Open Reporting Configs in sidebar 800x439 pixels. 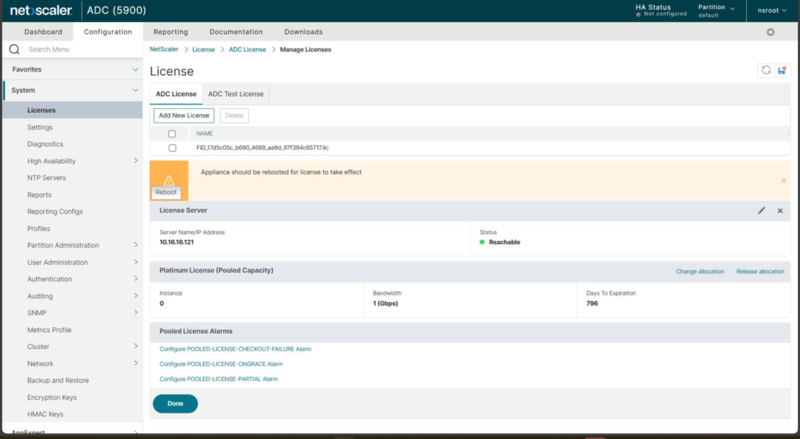tap(55, 211)
